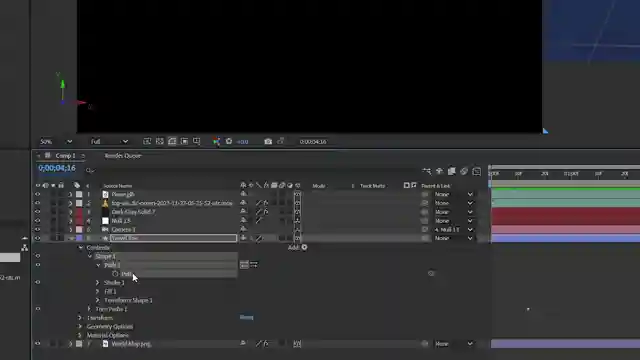Click the Mode column header
Viewport: 640px width, 360px height.
click(319, 186)
